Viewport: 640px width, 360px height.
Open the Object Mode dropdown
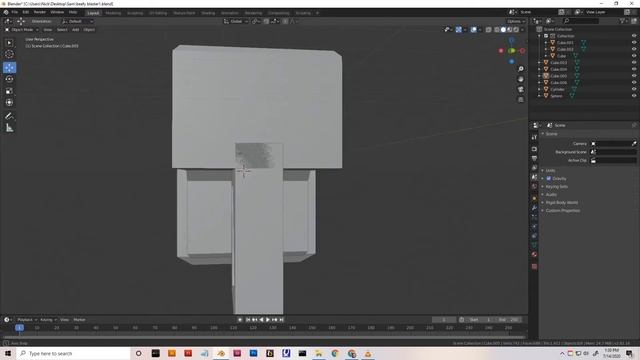[x=22, y=30]
